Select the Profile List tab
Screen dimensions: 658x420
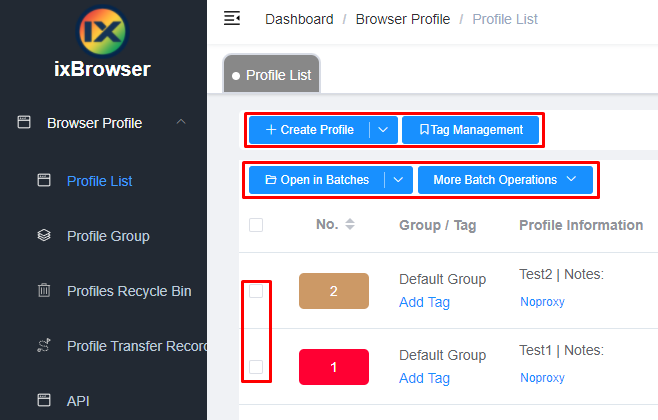coord(272,74)
